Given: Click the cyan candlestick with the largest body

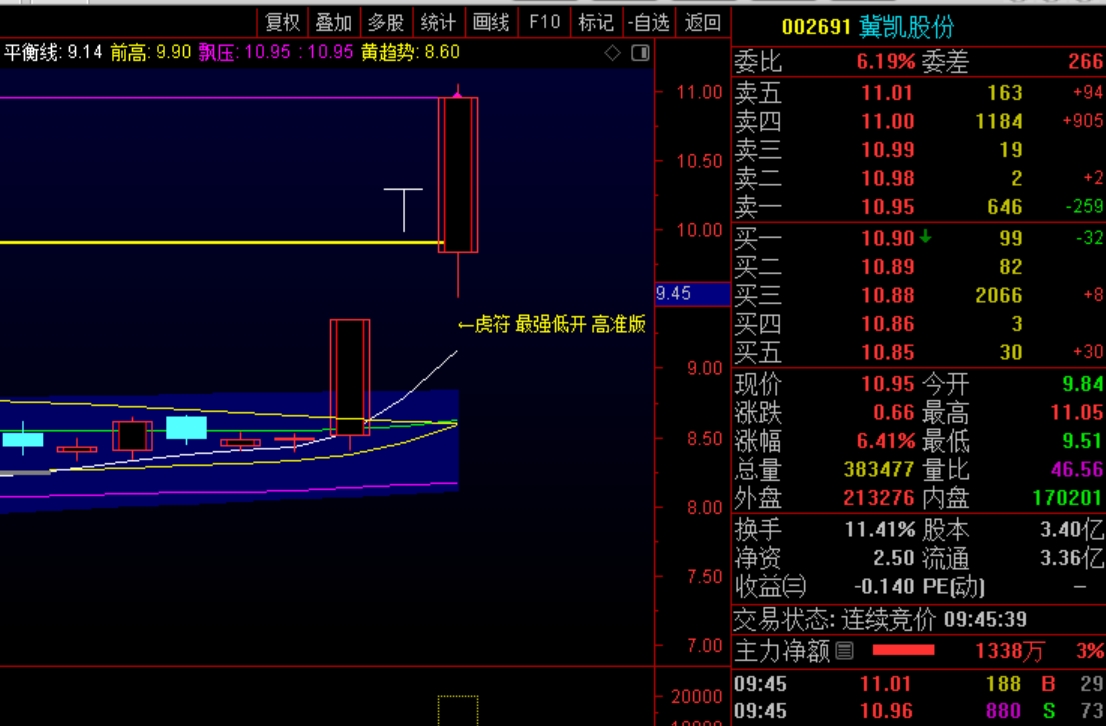Looking at the screenshot, I should (186, 428).
